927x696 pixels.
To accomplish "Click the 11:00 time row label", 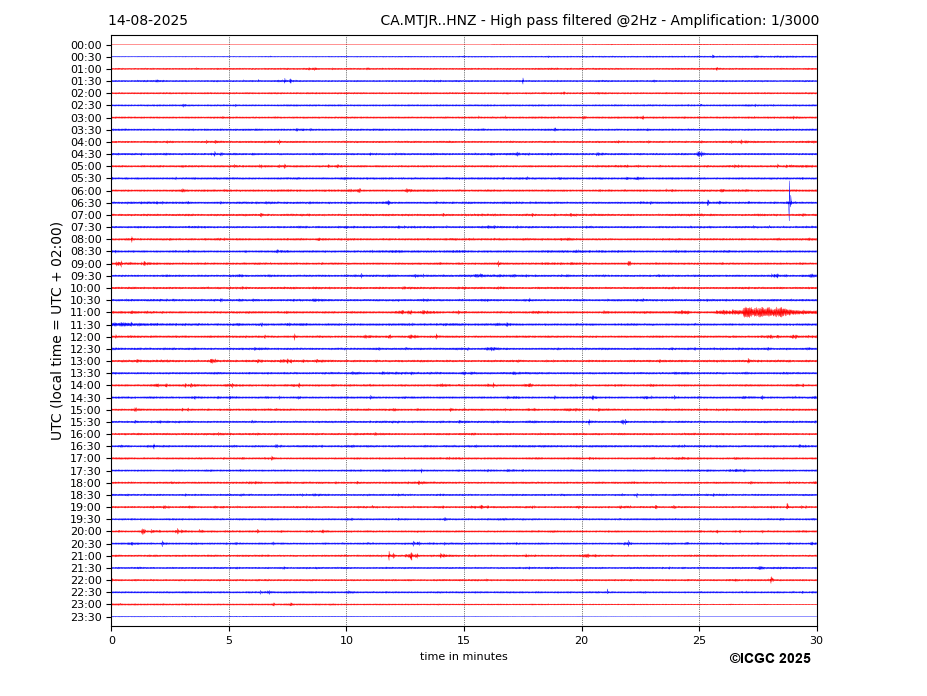I will coord(86,312).
